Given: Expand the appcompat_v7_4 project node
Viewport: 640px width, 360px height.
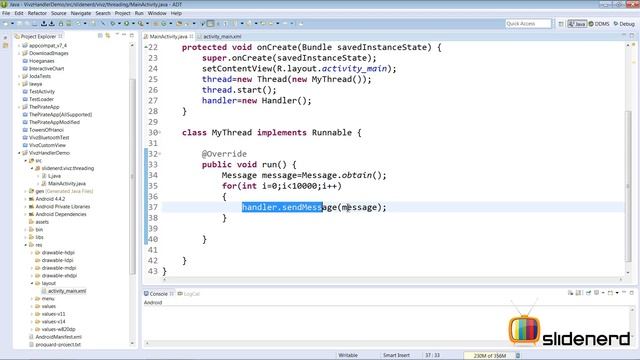Looking at the screenshot, I should (19, 46).
